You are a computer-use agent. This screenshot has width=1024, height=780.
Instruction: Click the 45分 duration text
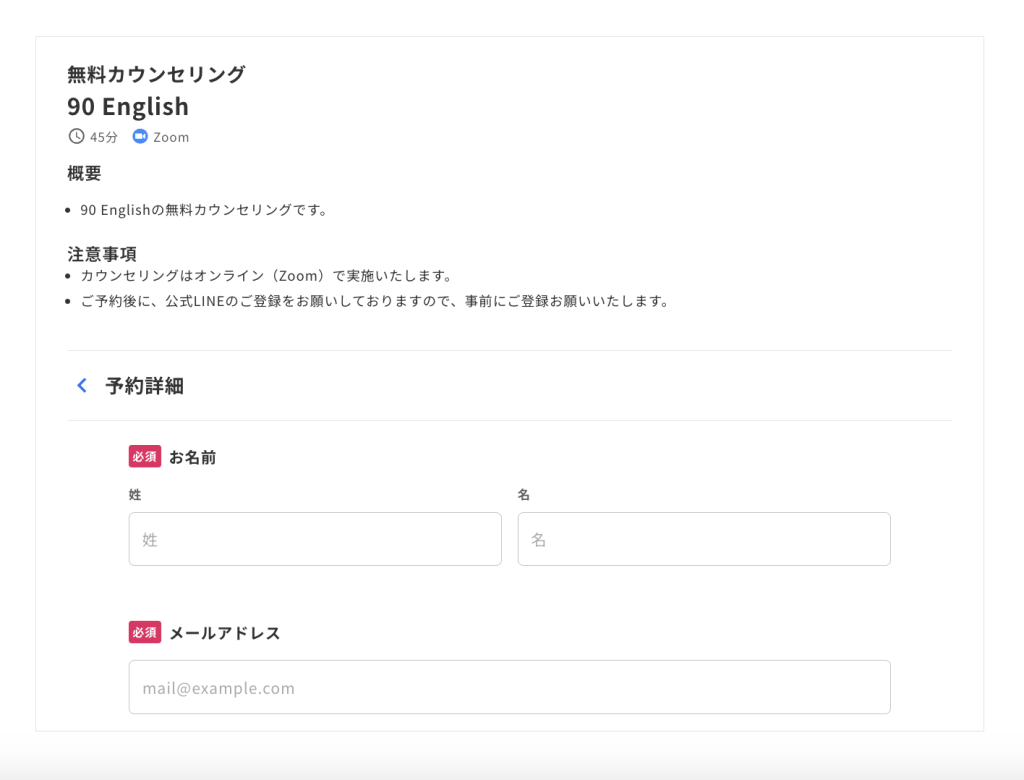(104, 137)
